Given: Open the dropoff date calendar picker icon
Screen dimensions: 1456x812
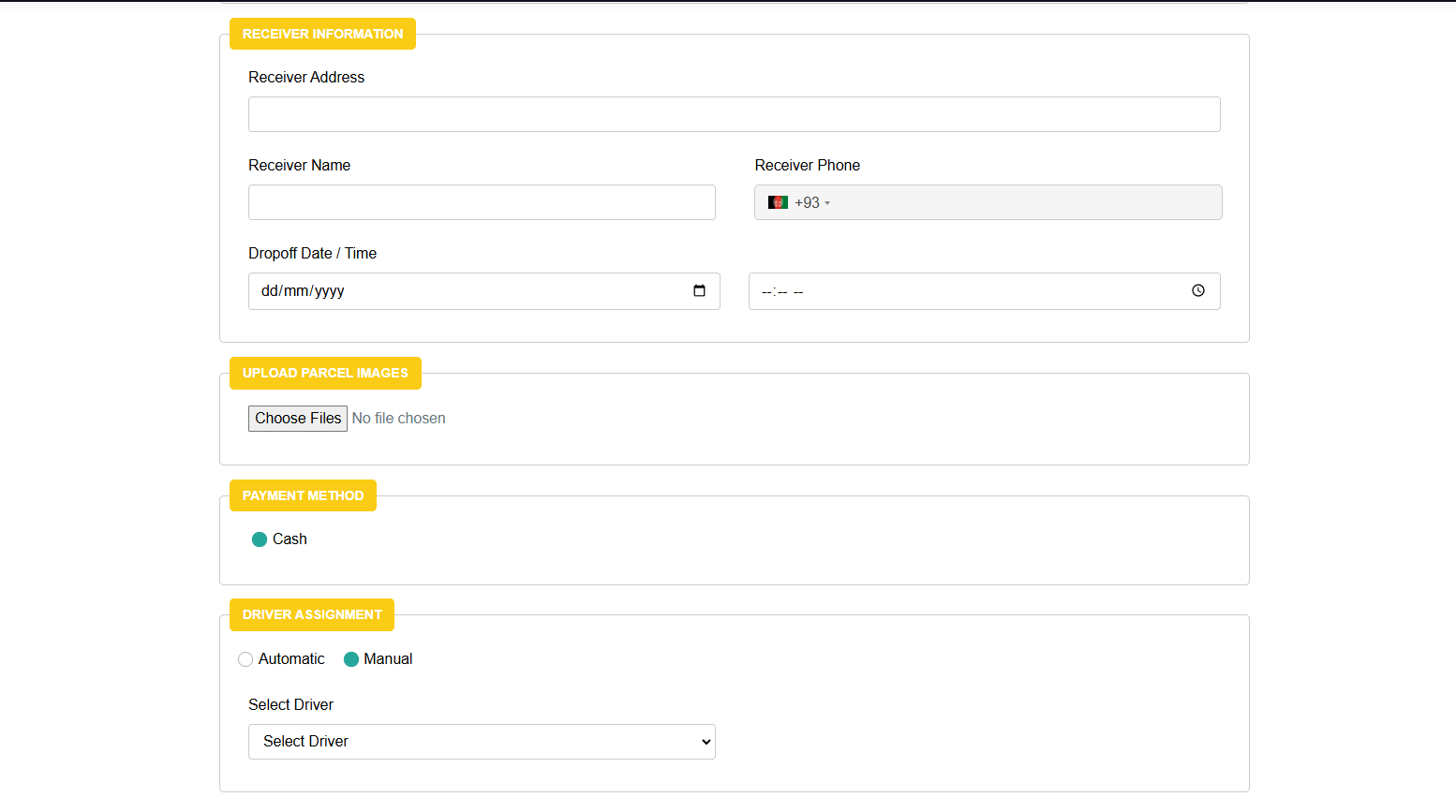Looking at the screenshot, I should click(x=699, y=291).
